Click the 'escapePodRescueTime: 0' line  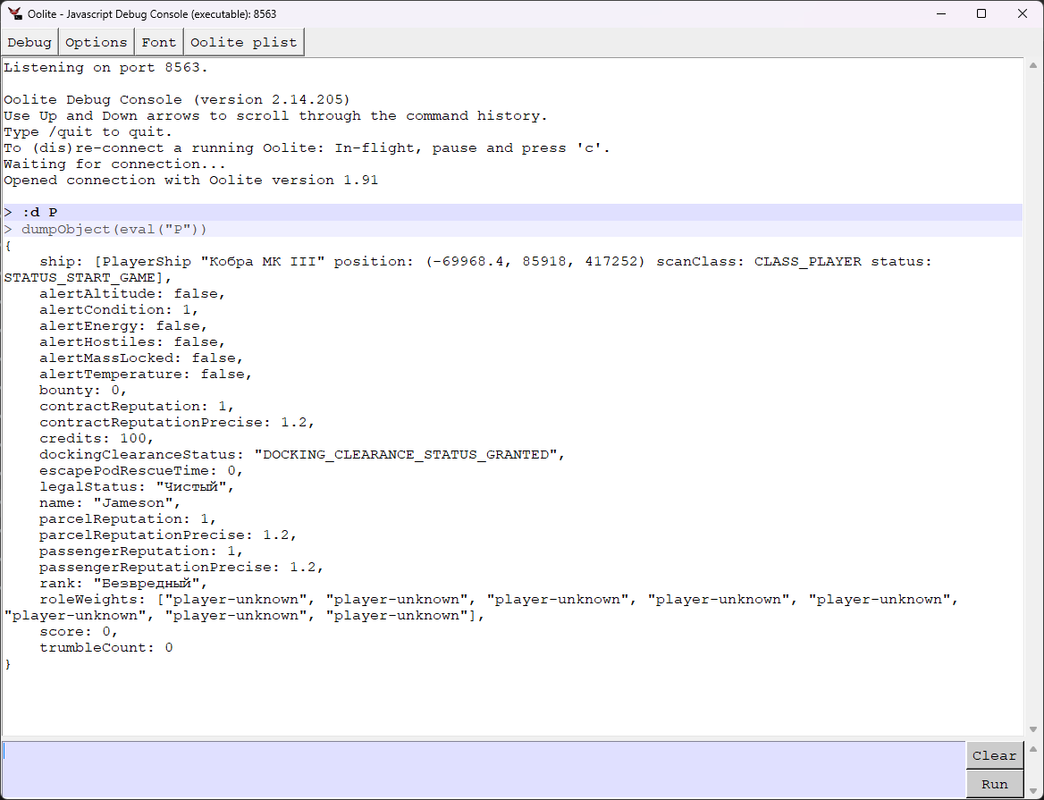[x=141, y=471]
